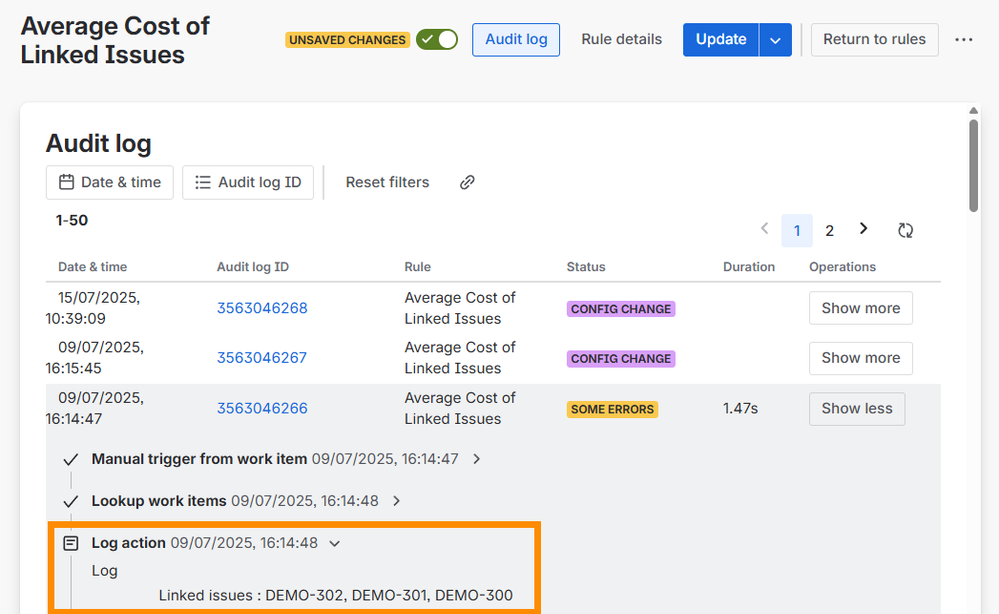999x614 pixels.
Task: Click the vertical scrollbar thumb
Action: tap(973, 166)
